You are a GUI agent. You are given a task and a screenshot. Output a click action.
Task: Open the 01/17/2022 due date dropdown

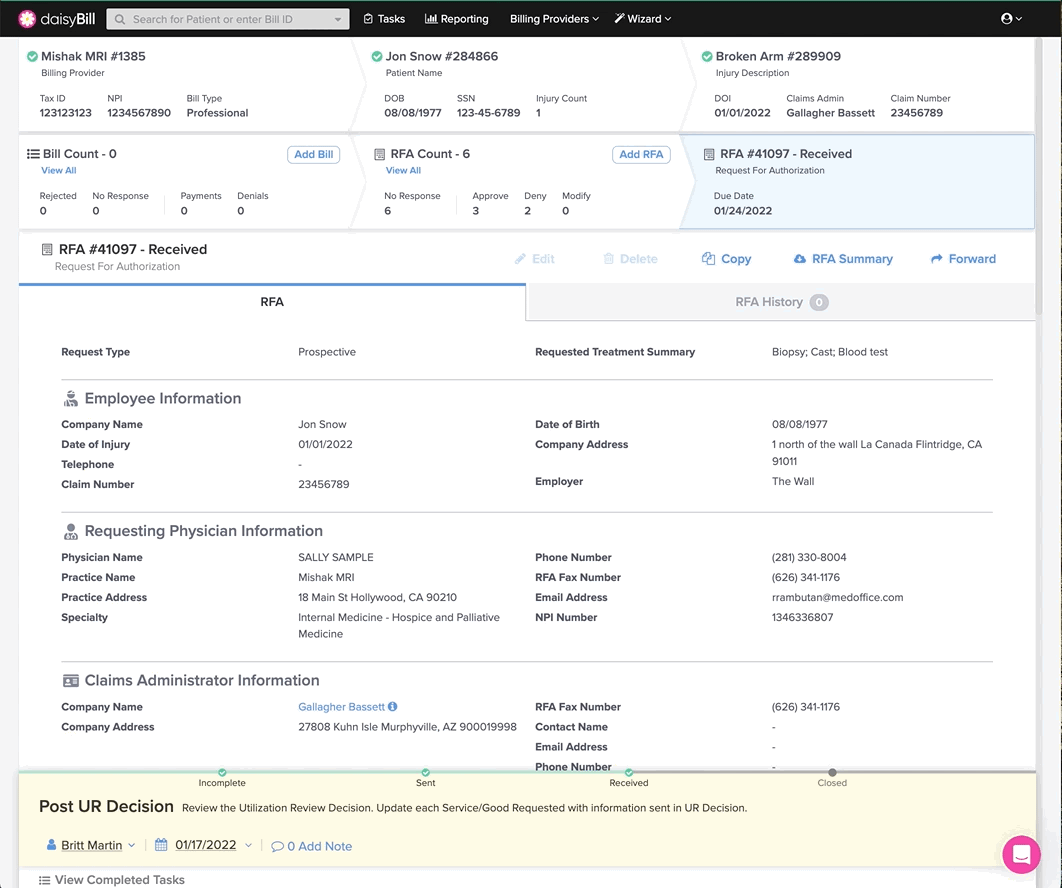tap(248, 845)
